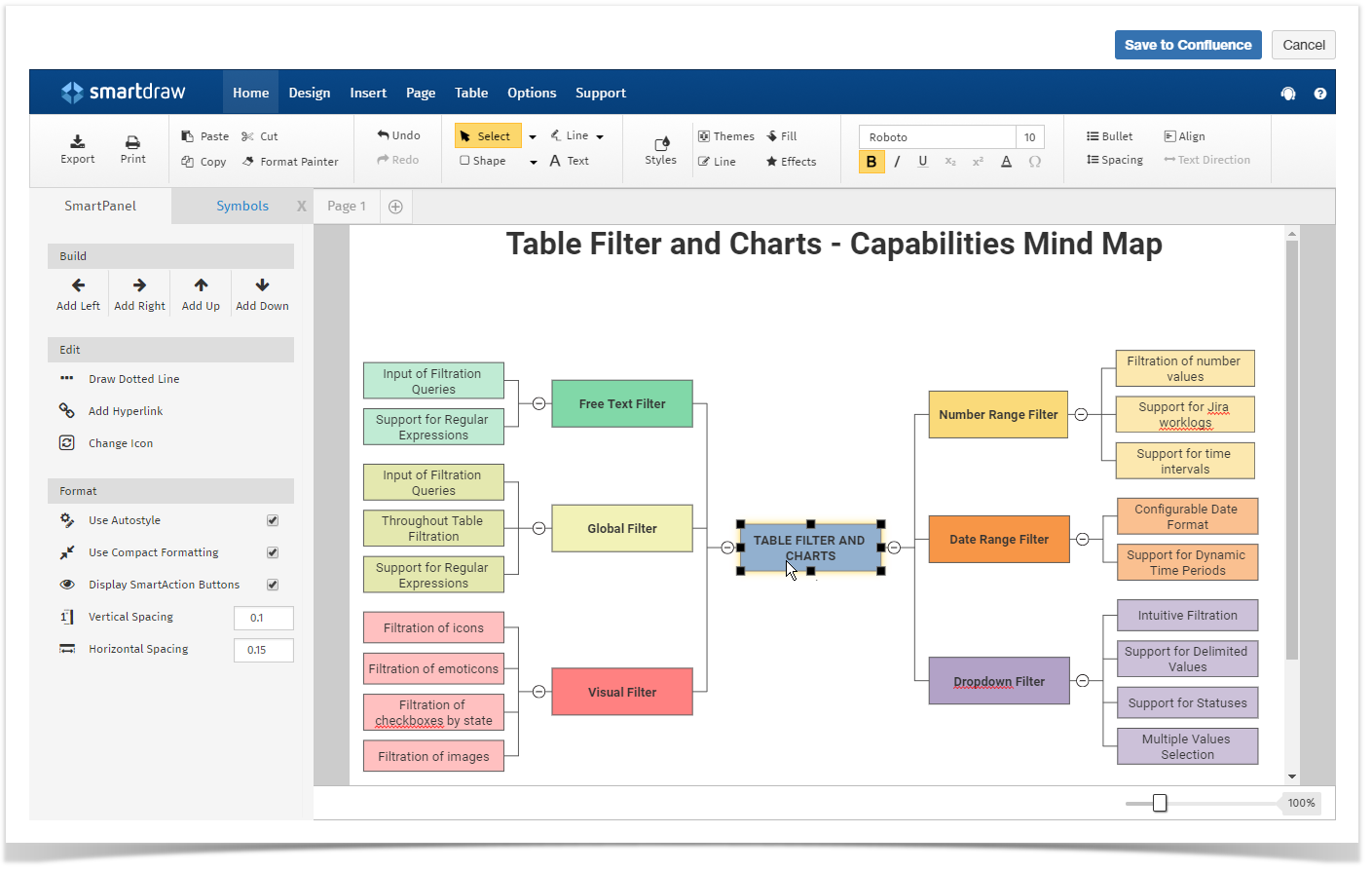Click the Add Up arrow

(201, 293)
